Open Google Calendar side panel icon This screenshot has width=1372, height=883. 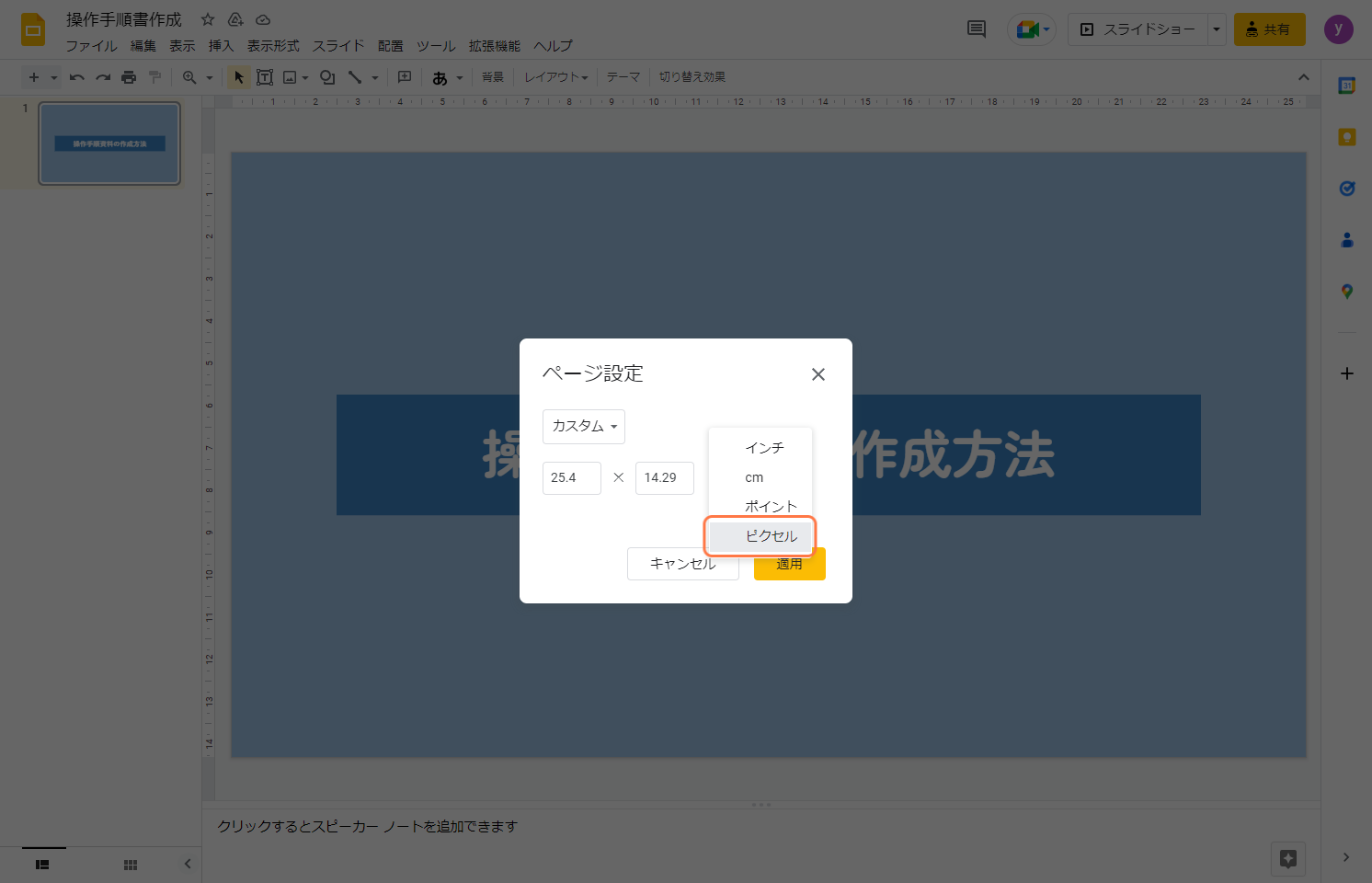tap(1347, 86)
